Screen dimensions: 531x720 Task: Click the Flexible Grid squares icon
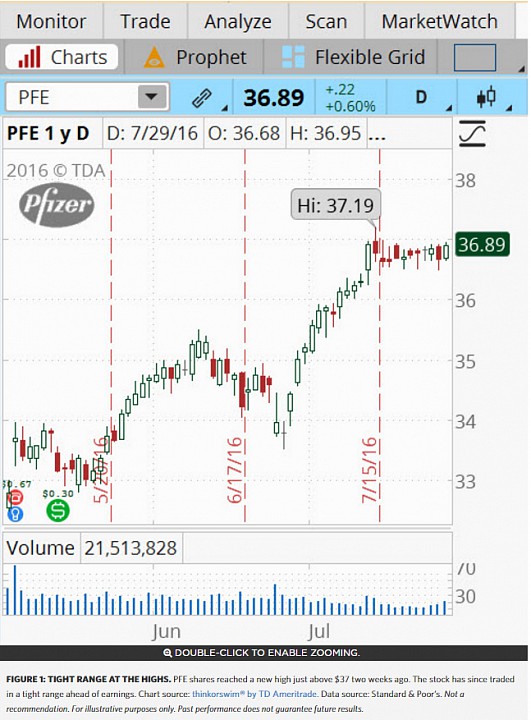click(293, 57)
